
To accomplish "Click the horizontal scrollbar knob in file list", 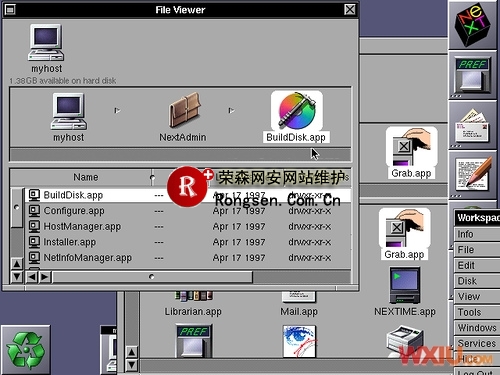I will (152, 277).
